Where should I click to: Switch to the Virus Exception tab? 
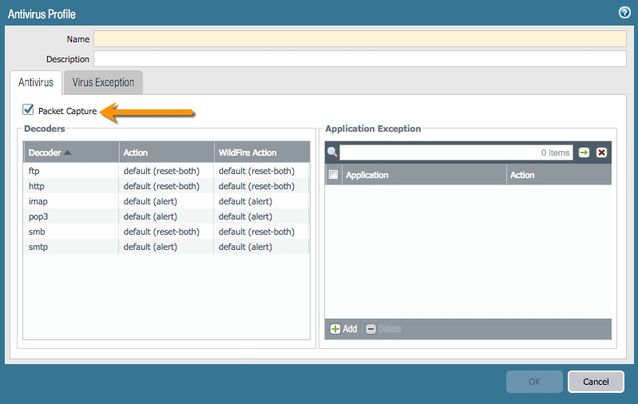103,82
